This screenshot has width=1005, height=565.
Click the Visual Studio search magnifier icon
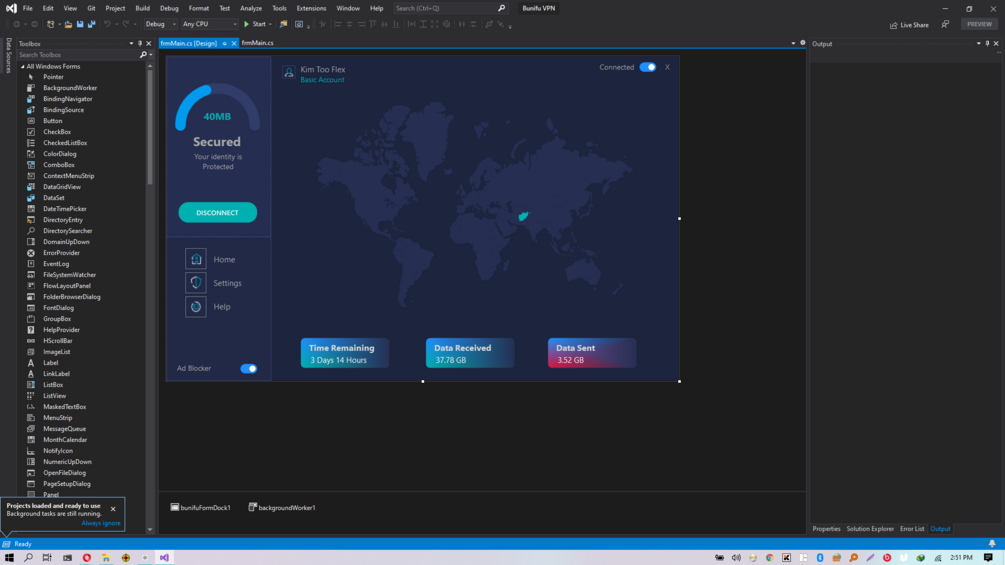[x=502, y=8]
